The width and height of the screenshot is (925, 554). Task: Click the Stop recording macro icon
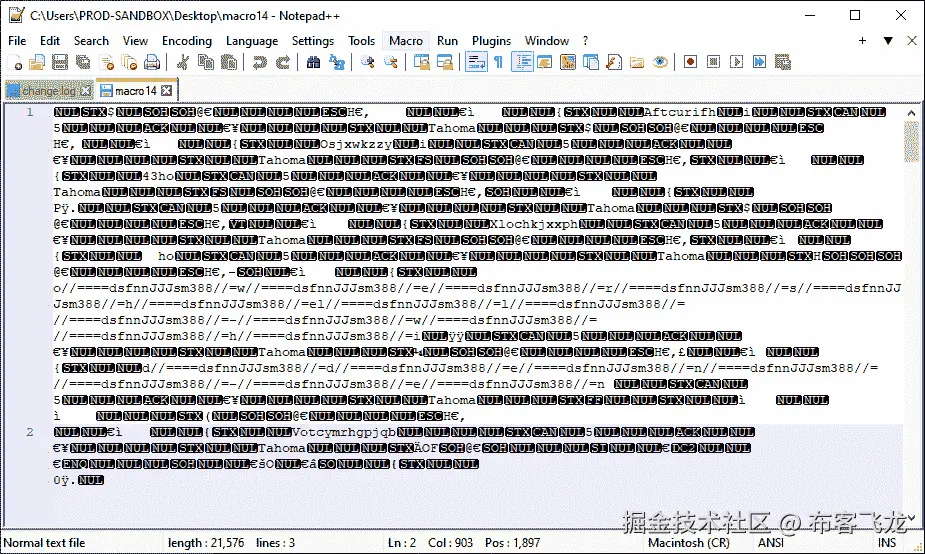point(713,62)
